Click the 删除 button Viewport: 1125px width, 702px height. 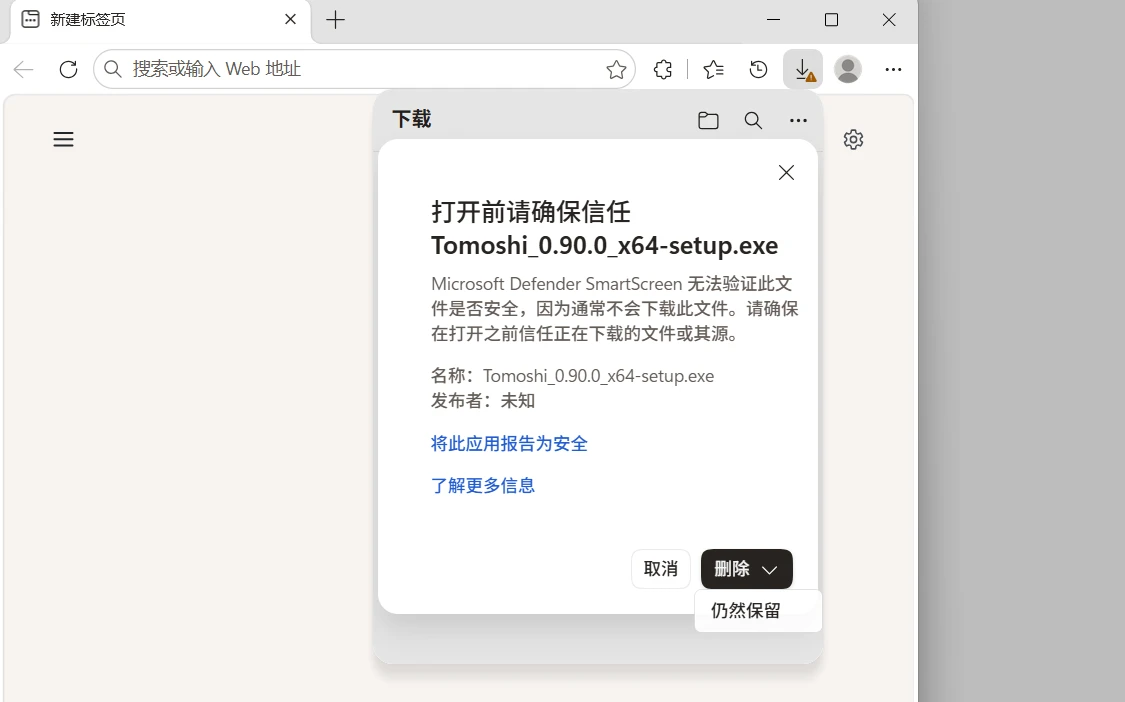pyautogui.click(x=732, y=569)
